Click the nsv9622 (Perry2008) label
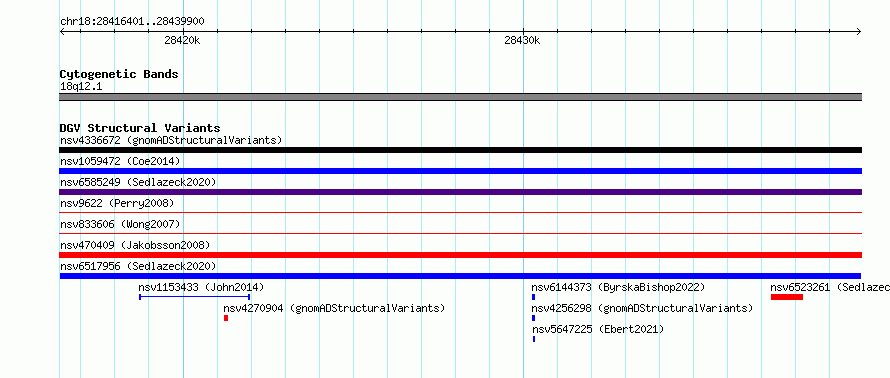Image resolution: width=890 pixels, height=378 pixels. (117, 203)
